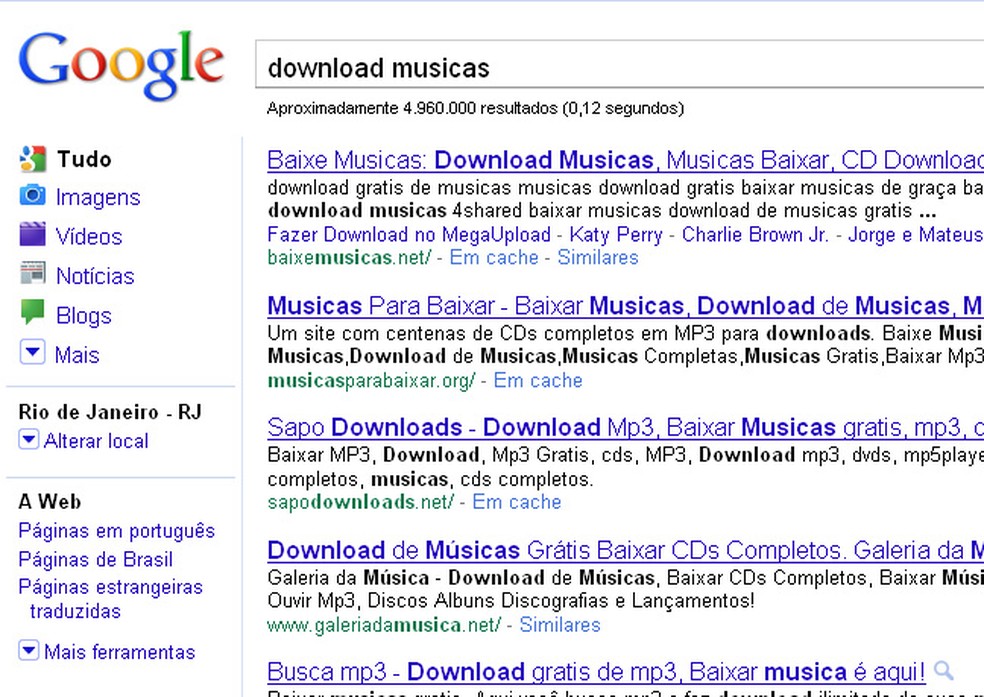Expand the Mais ferramentas arrow

click(x=29, y=651)
